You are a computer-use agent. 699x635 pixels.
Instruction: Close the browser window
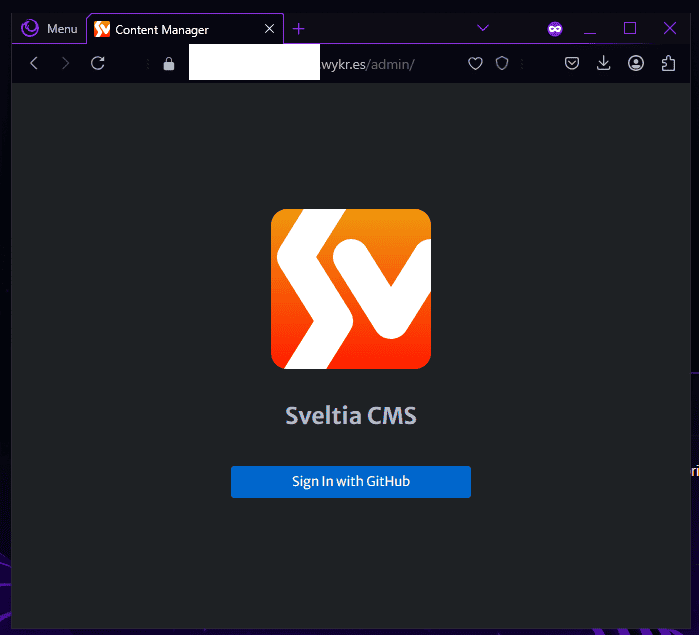(670, 29)
